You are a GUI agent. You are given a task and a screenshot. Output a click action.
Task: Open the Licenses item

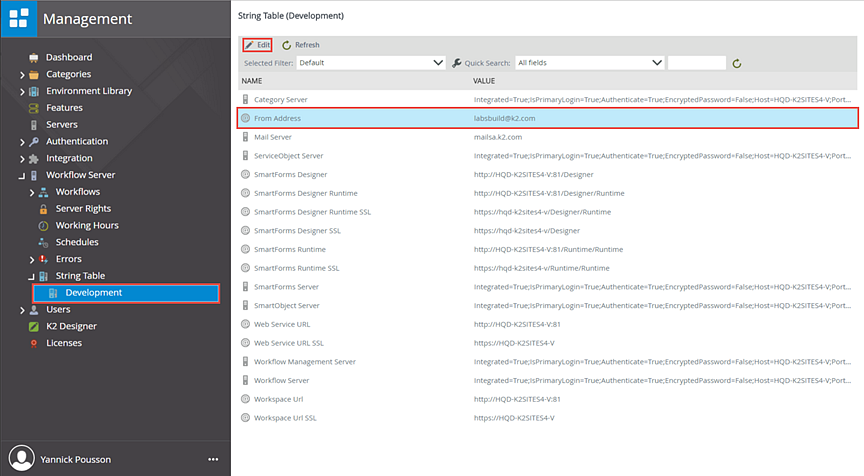point(64,343)
